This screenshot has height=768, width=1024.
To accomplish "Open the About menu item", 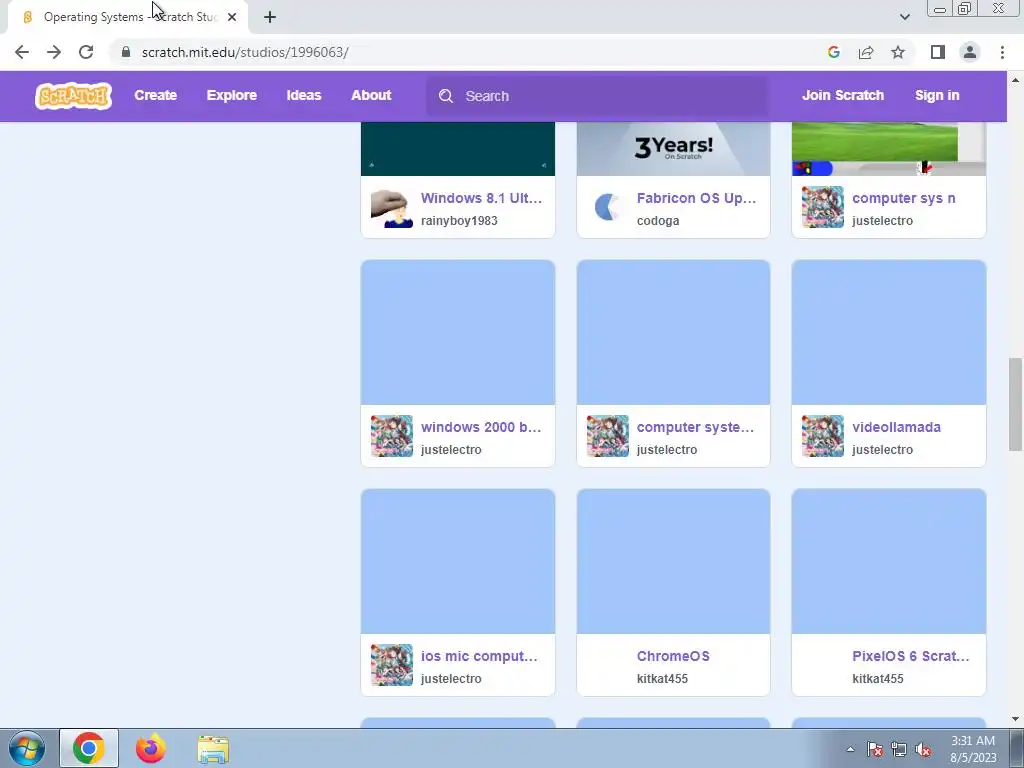I will (x=371, y=95).
